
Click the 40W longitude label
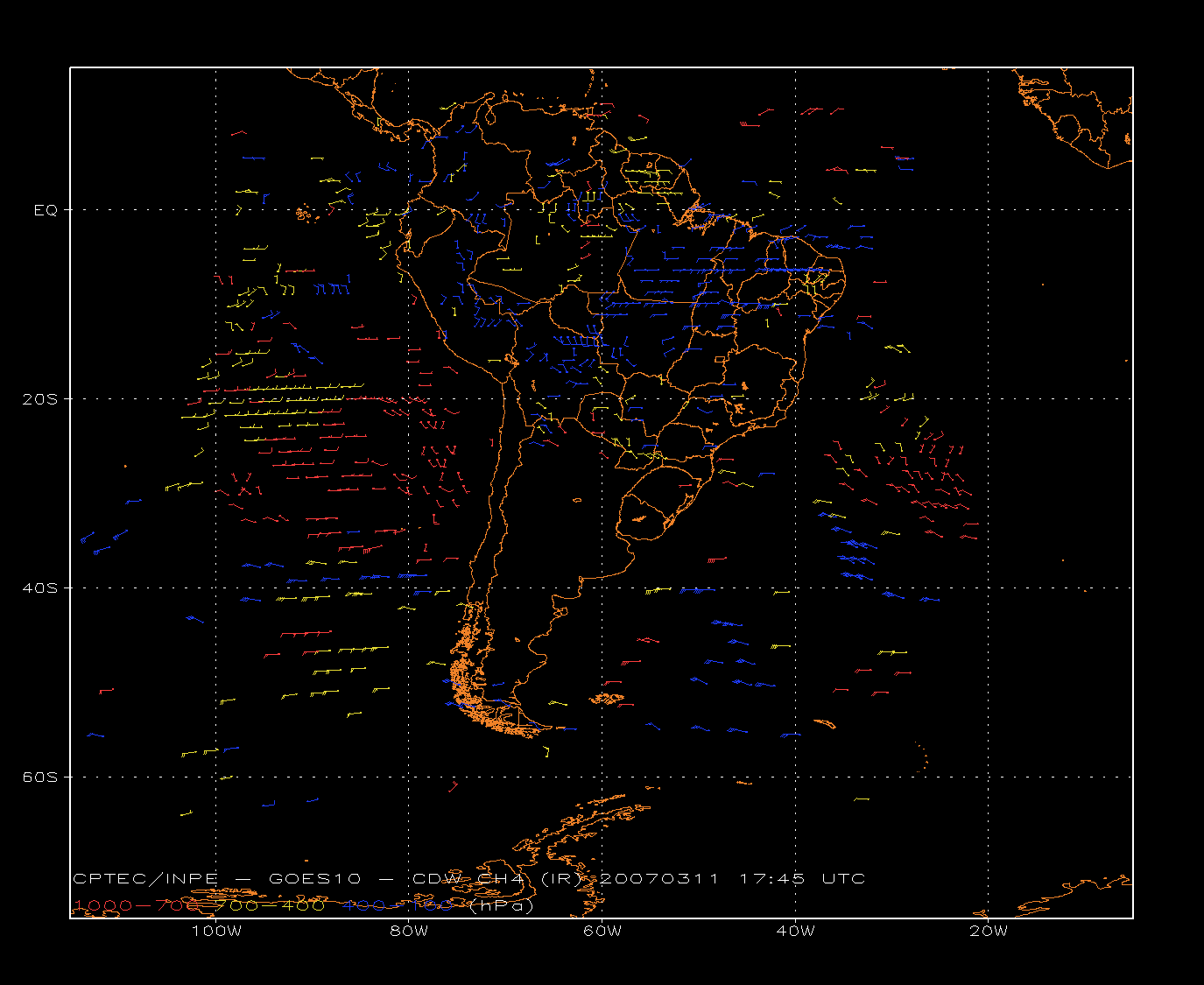795,931
